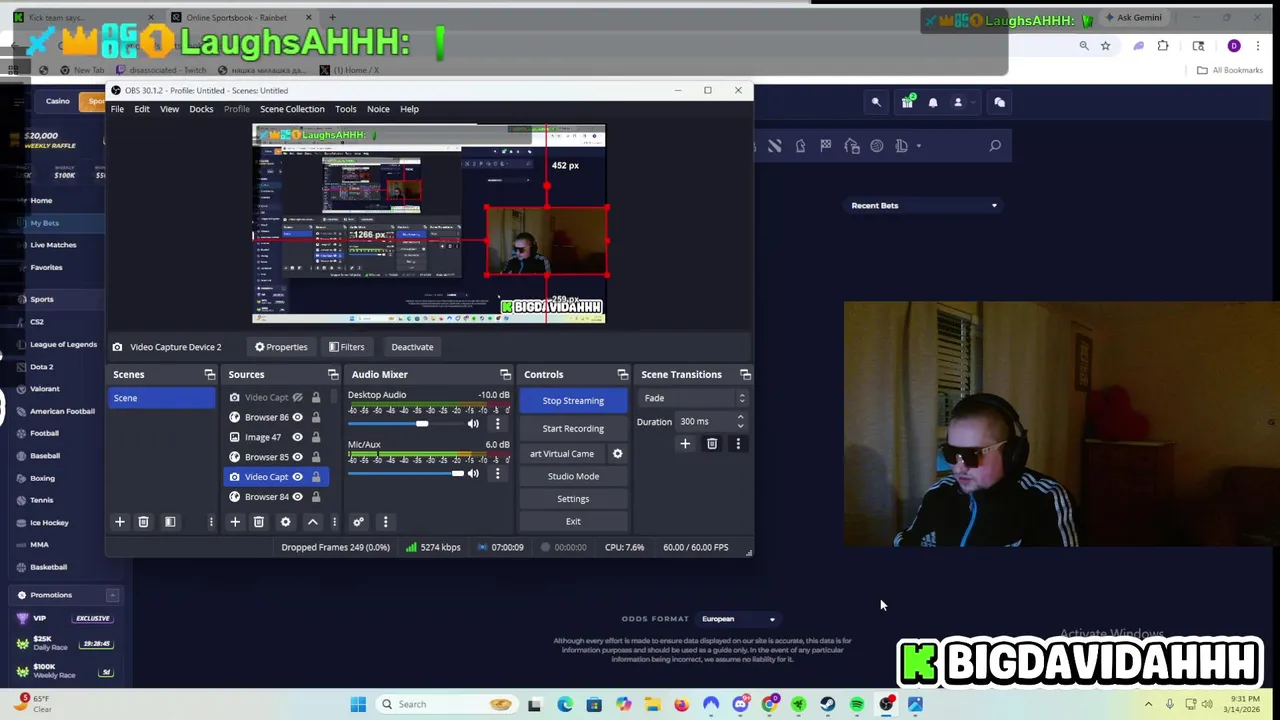Add a scene transition with plus icon

click(x=685, y=444)
